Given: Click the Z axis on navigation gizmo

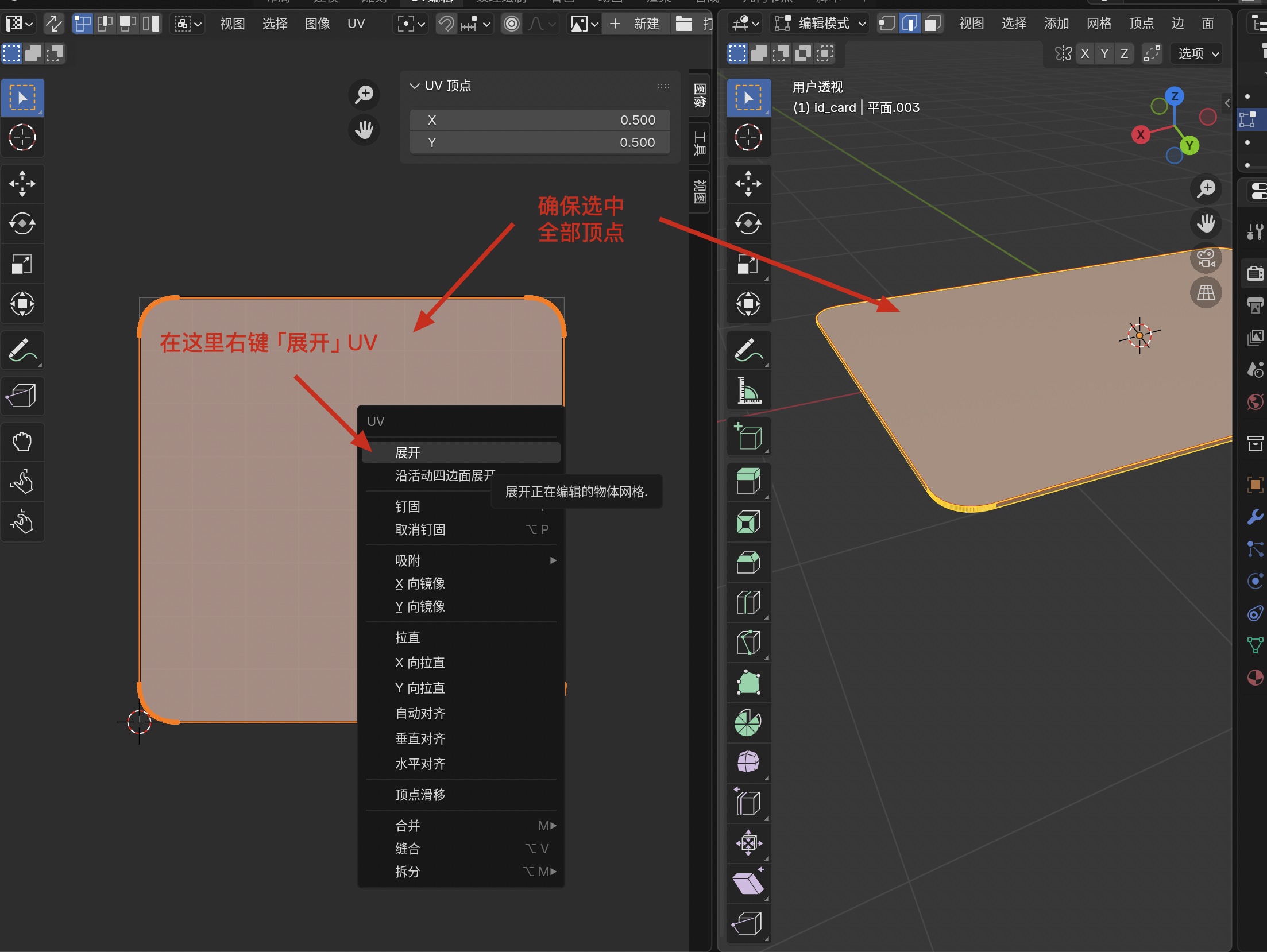Looking at the screenshot, I should [x=1175, y=96].
